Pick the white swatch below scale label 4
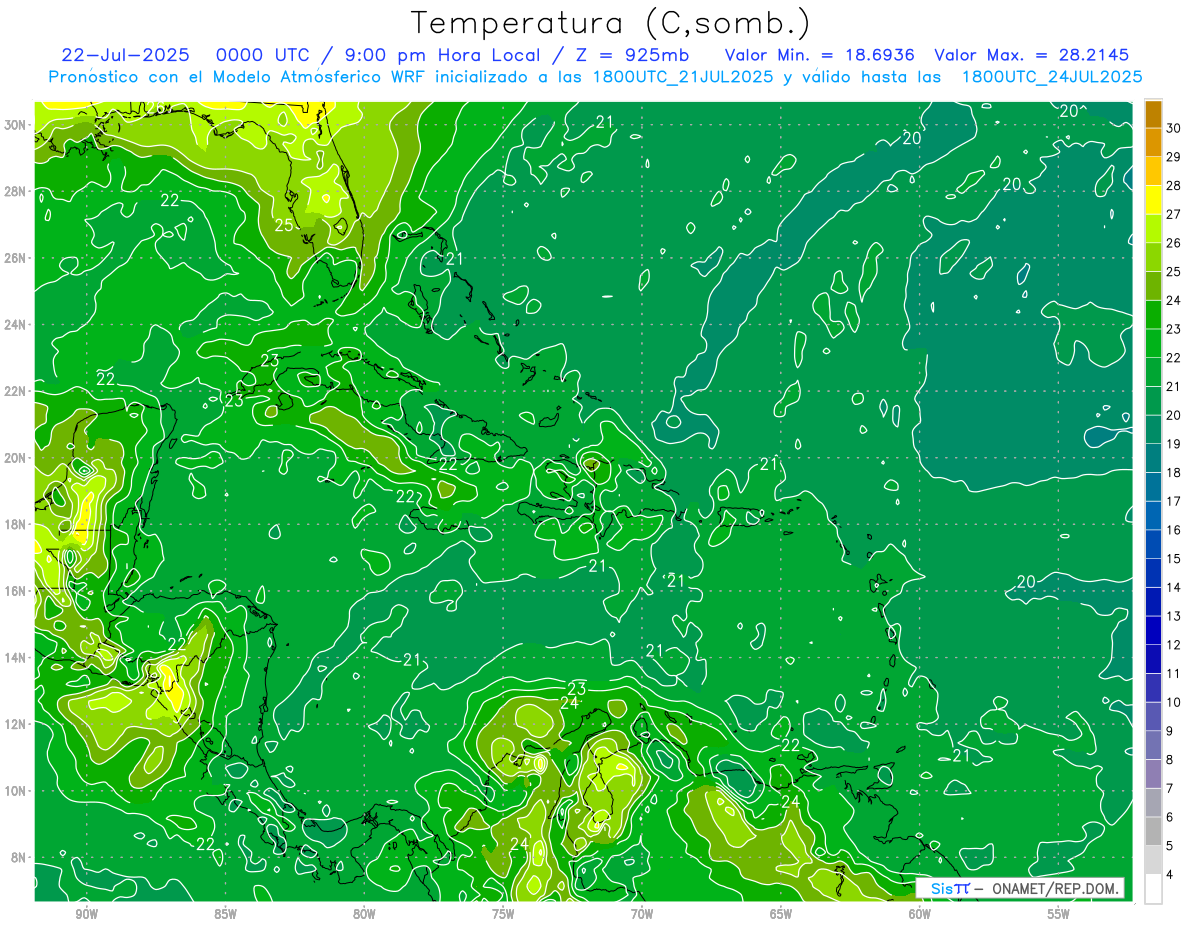Image resolution: width=1200 pixels, height=927 pixels. [1153, 889]
